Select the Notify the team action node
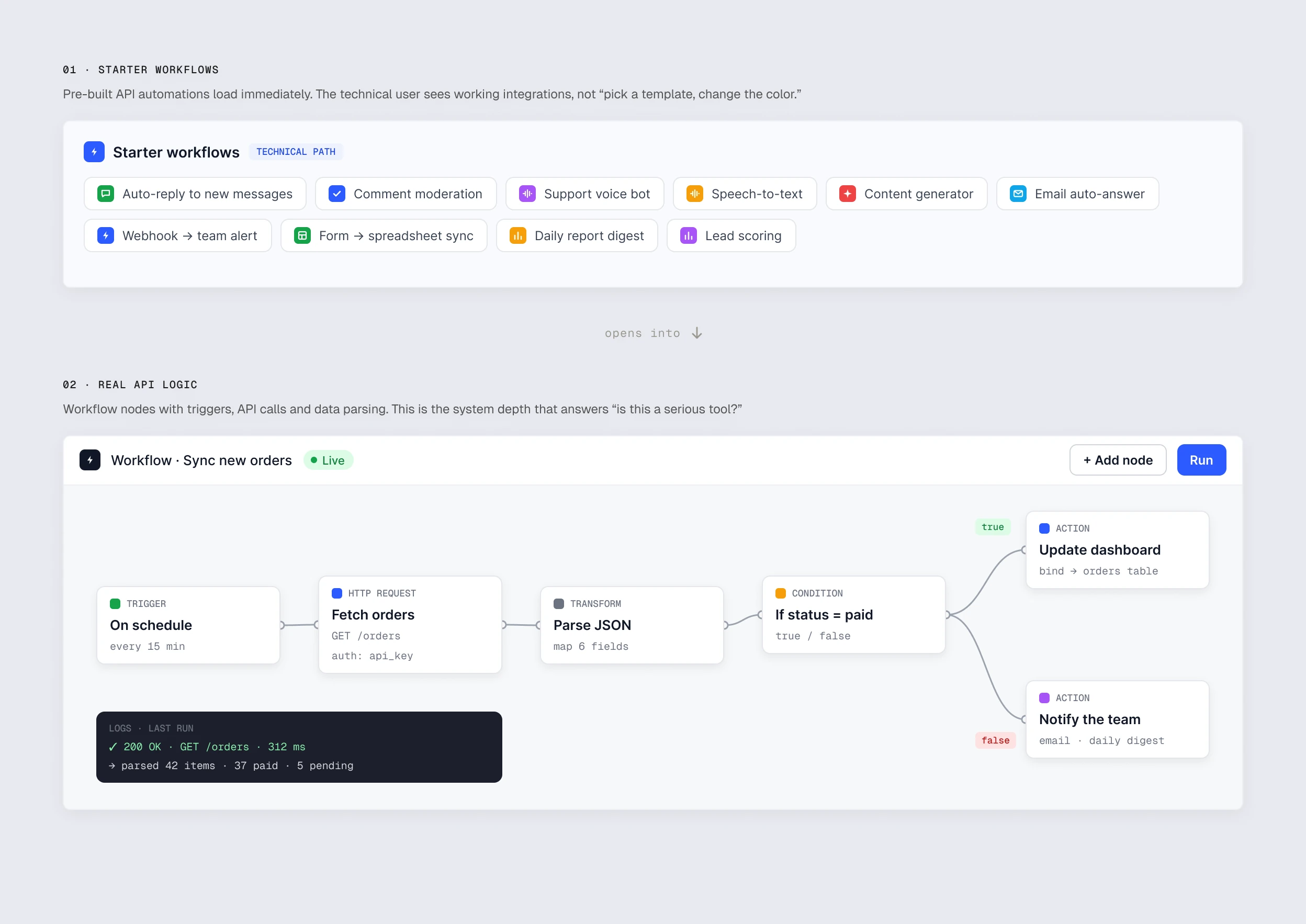Screen dimensions: 1306x924 click(1118, 719)
